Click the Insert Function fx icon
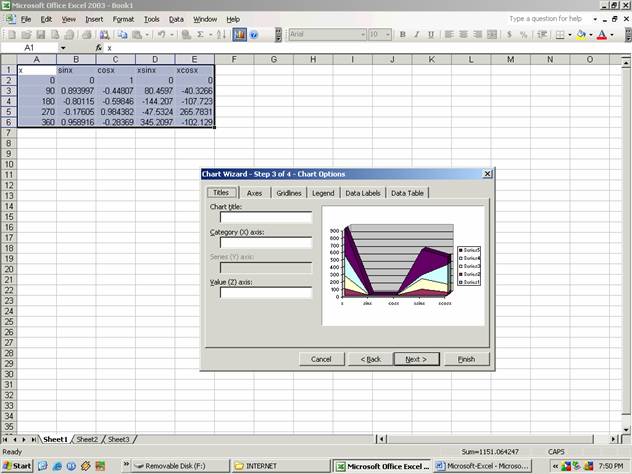This screenshot has width=632, height=474. [99, 48]
